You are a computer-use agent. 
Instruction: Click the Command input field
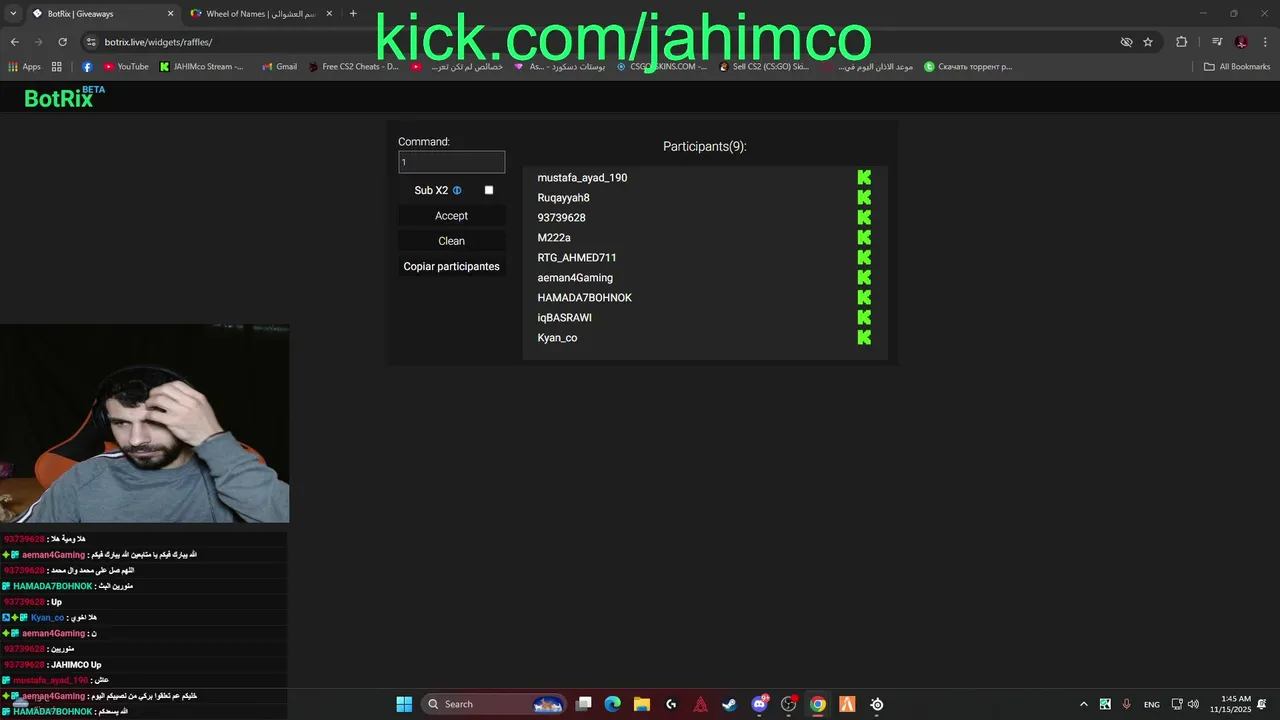[451, 162]
